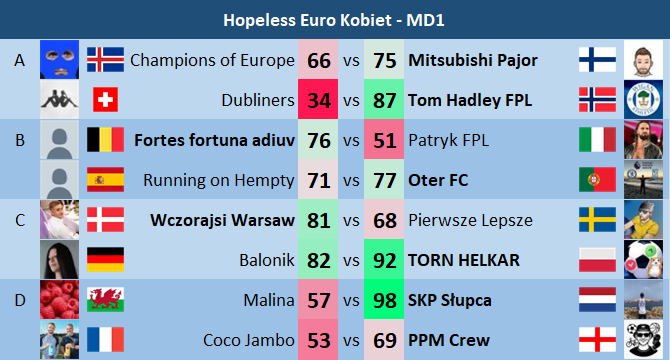Click the Switzerland flag next to Dubliners

pos(105,100)
